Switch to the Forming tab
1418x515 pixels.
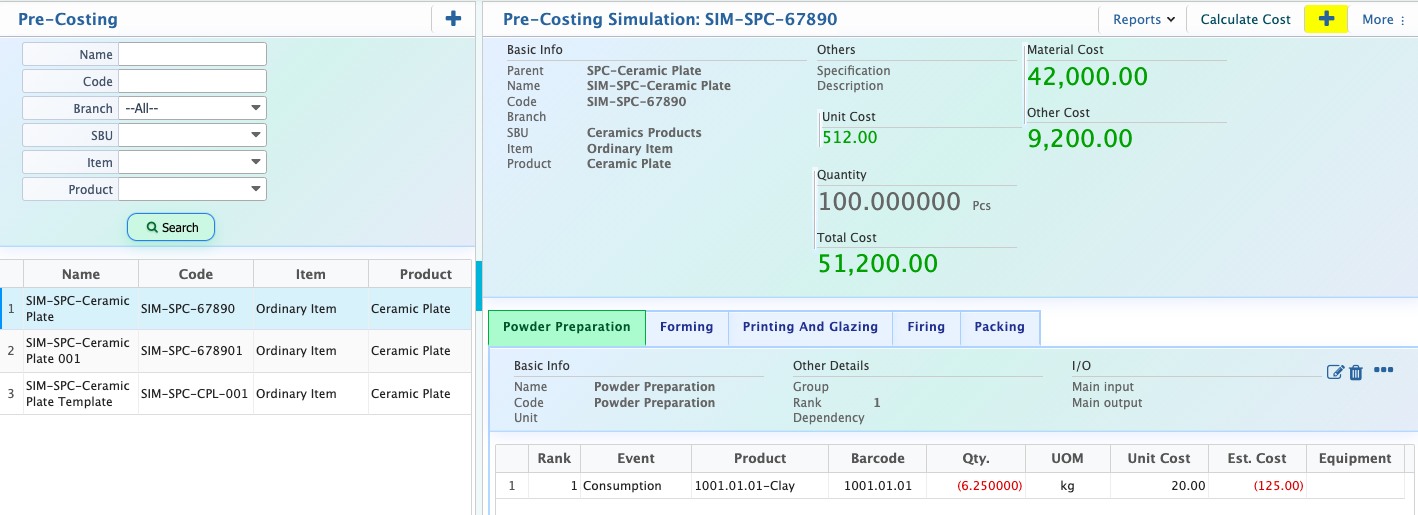tap(686, 327)
